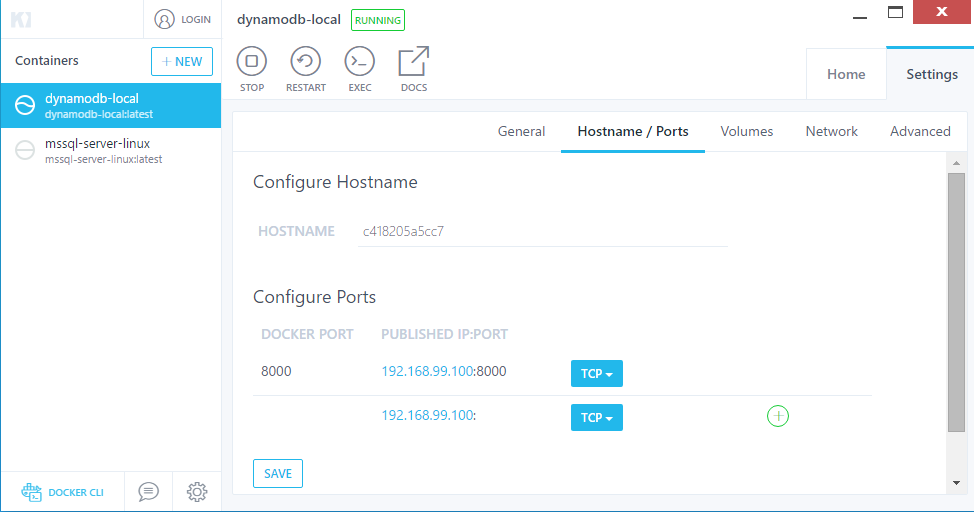
Task: Save the port configuration
Action: click(278, 473)
